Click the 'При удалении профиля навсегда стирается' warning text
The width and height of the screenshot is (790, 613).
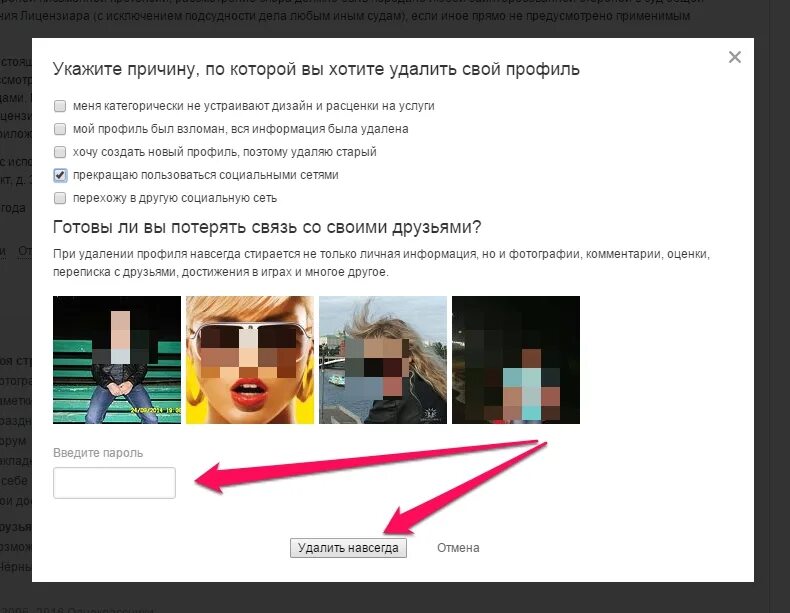pos(381,263)
